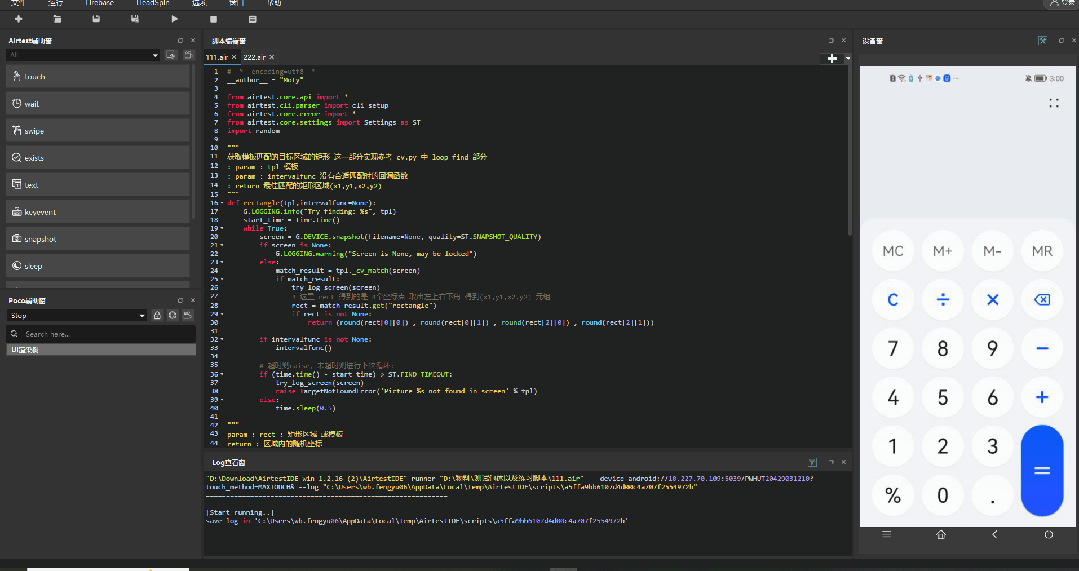Run the script with the play button
Image resolution: width=1079 pixels, height=571 pixels.
click(x=174, y=19)
